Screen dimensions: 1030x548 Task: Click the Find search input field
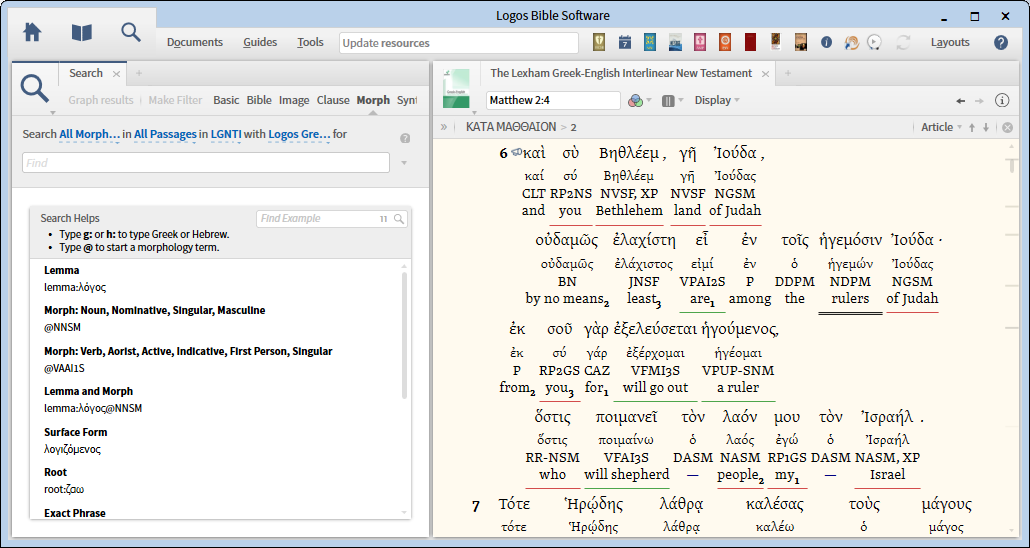(x=205, y=162)
